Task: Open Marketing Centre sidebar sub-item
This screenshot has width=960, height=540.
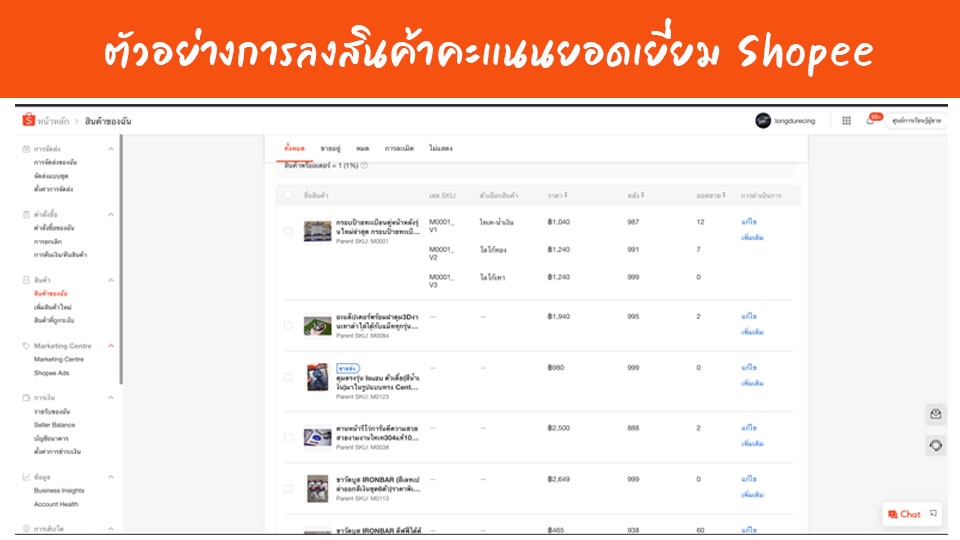Action: 59,359
